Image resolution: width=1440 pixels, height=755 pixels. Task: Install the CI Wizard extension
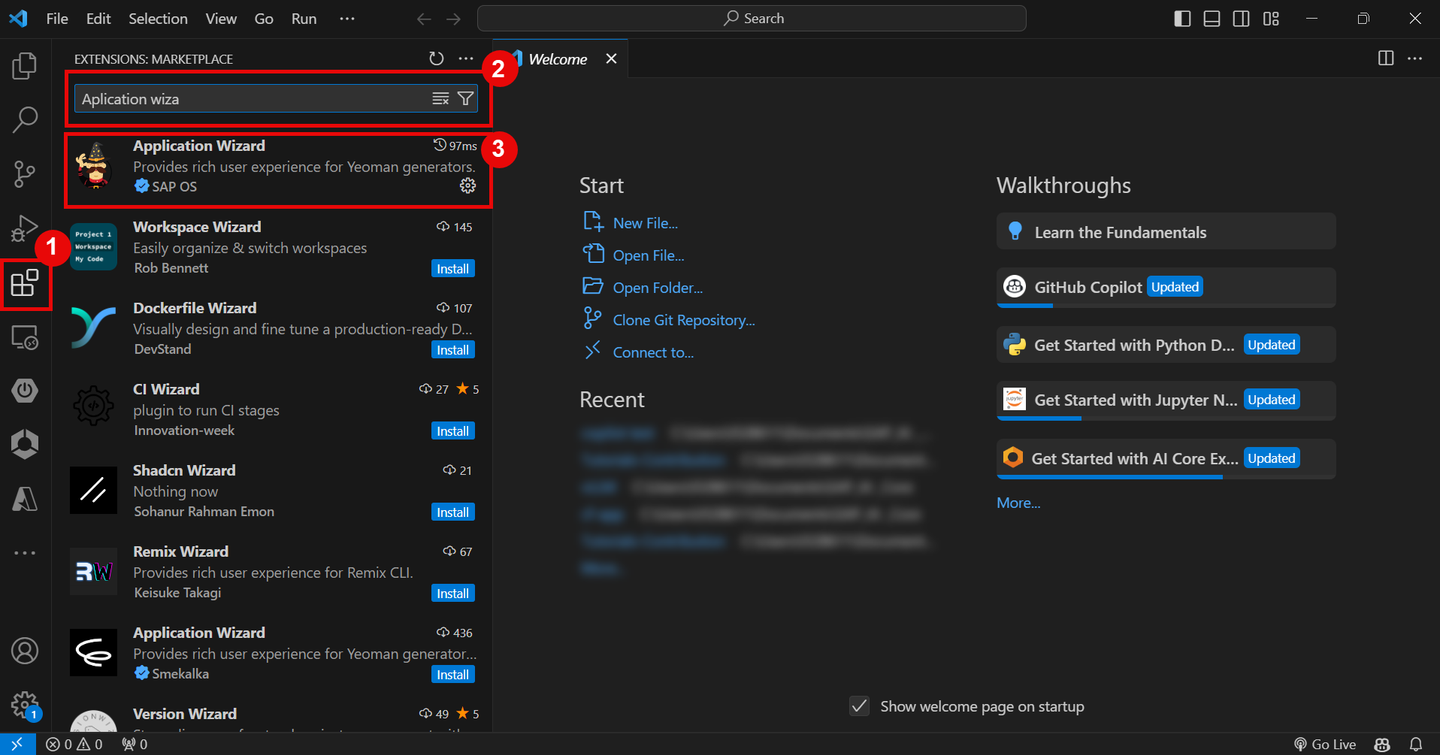pos(453,431)
